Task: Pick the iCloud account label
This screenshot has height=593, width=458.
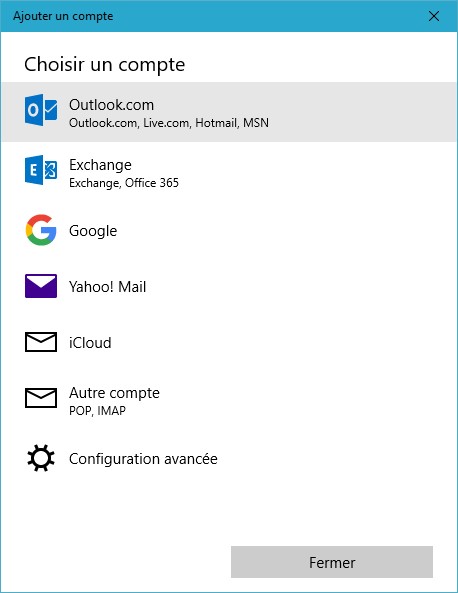Action: pyautogui.click(x=90, y=343)
